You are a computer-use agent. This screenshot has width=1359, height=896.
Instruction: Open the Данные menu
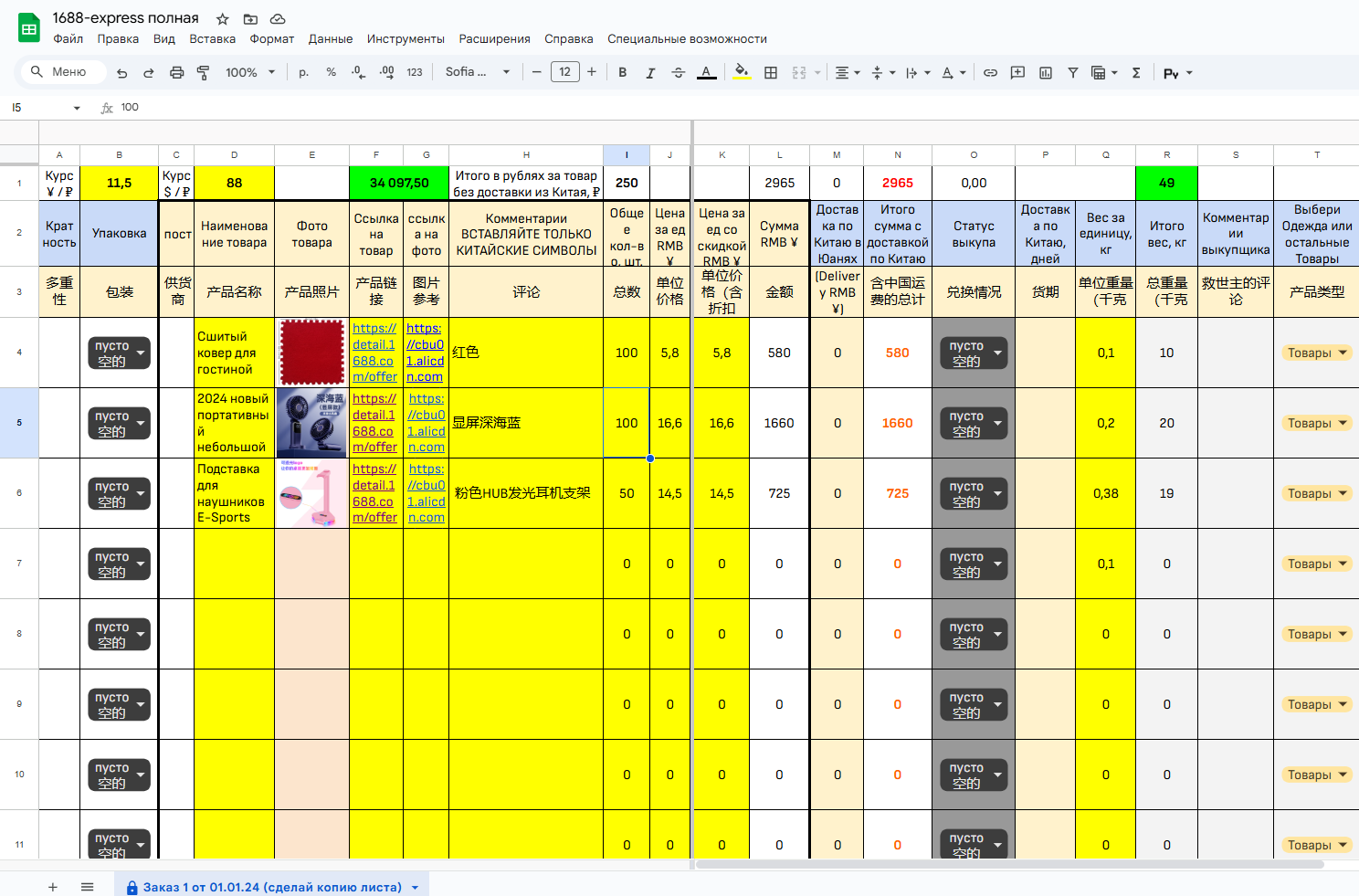[330, 39]
